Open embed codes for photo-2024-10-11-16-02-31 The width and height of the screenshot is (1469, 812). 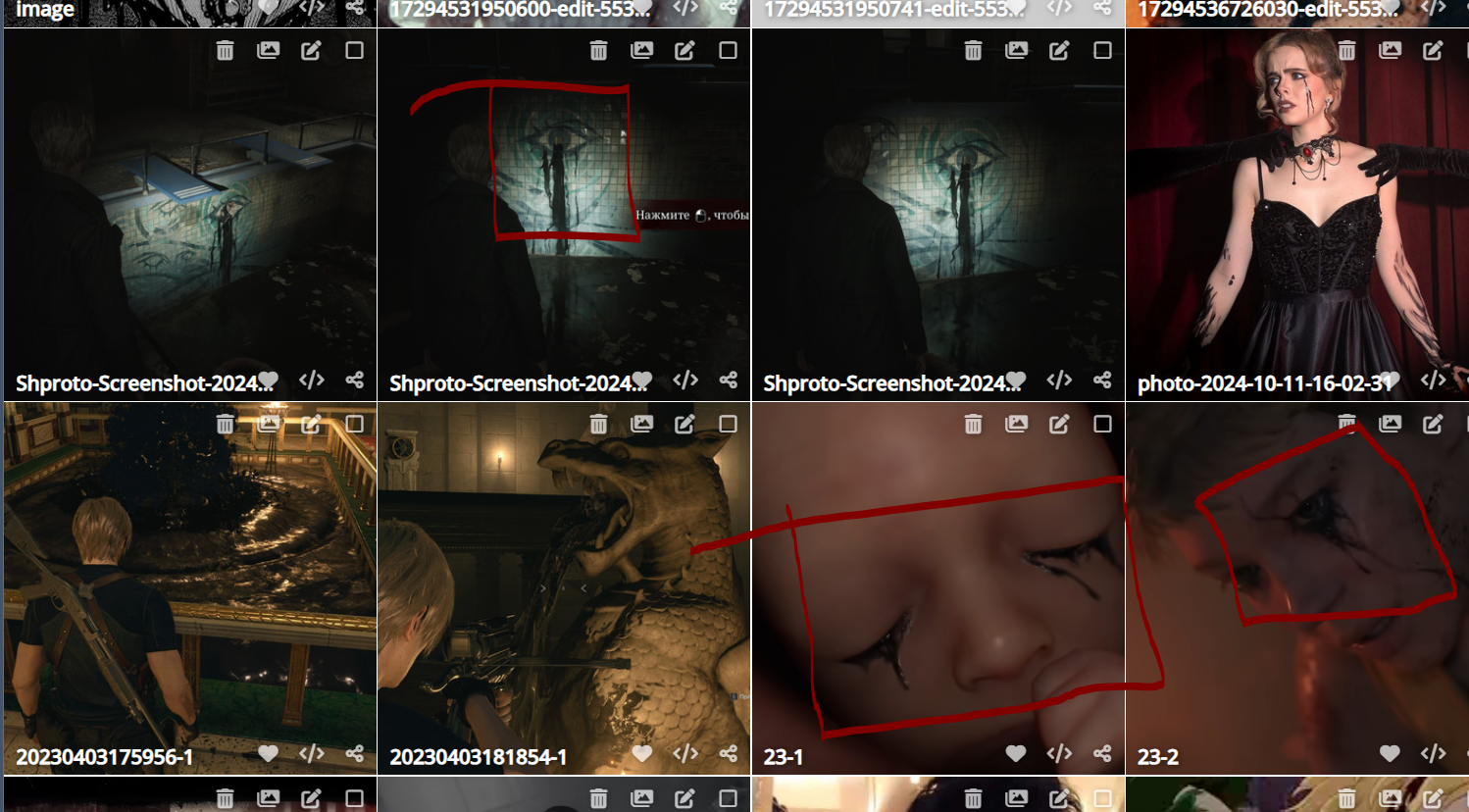coord(1433,380)
